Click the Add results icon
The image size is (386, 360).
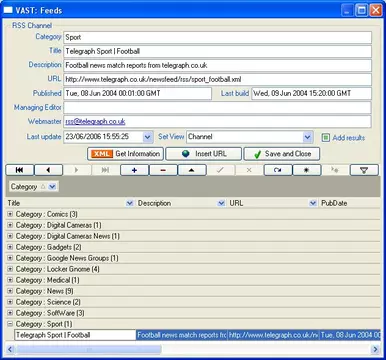click(x=326, y=138)
